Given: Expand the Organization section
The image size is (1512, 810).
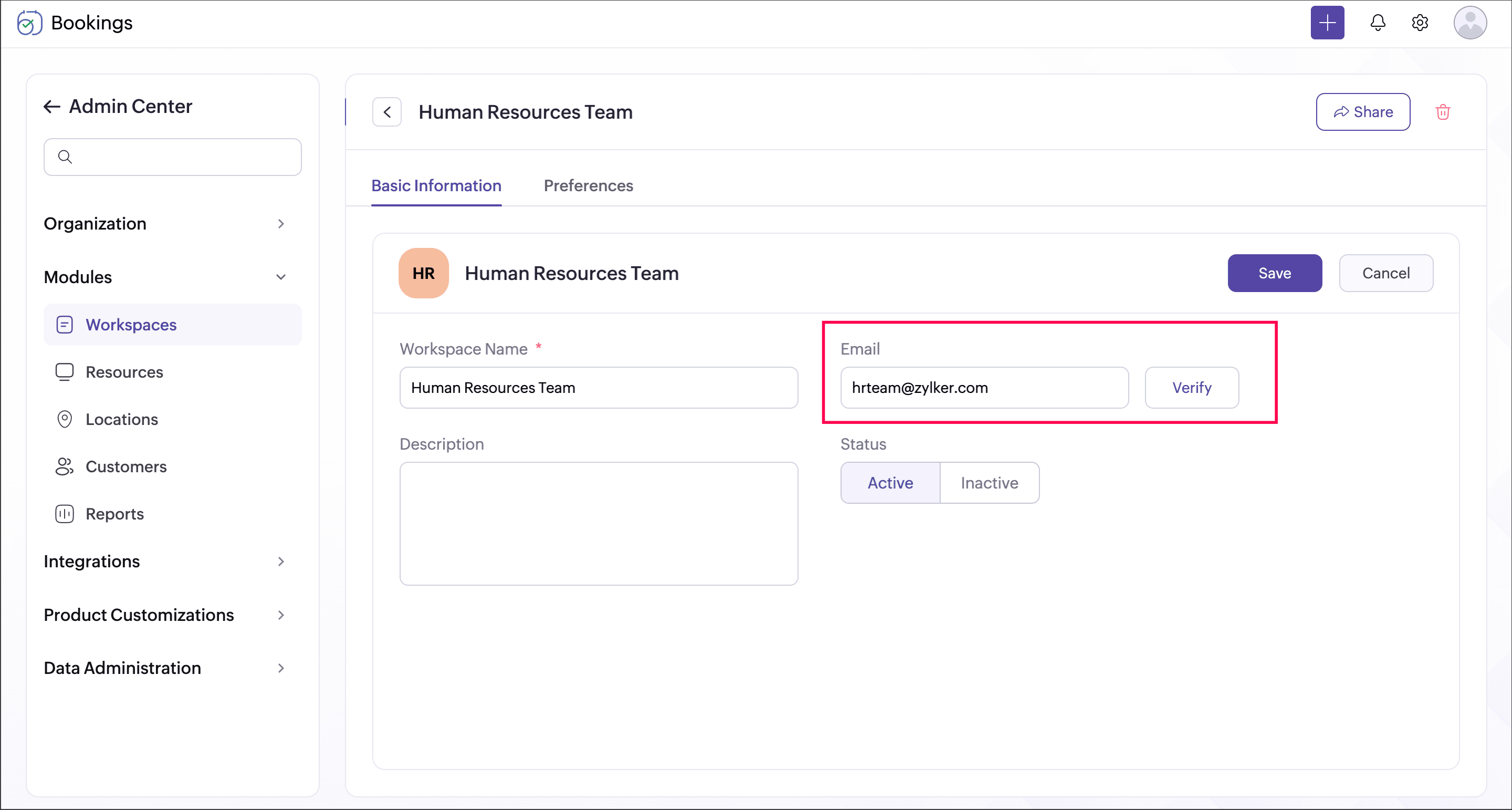Looking at the screenshot, I should tap(281, 224).
